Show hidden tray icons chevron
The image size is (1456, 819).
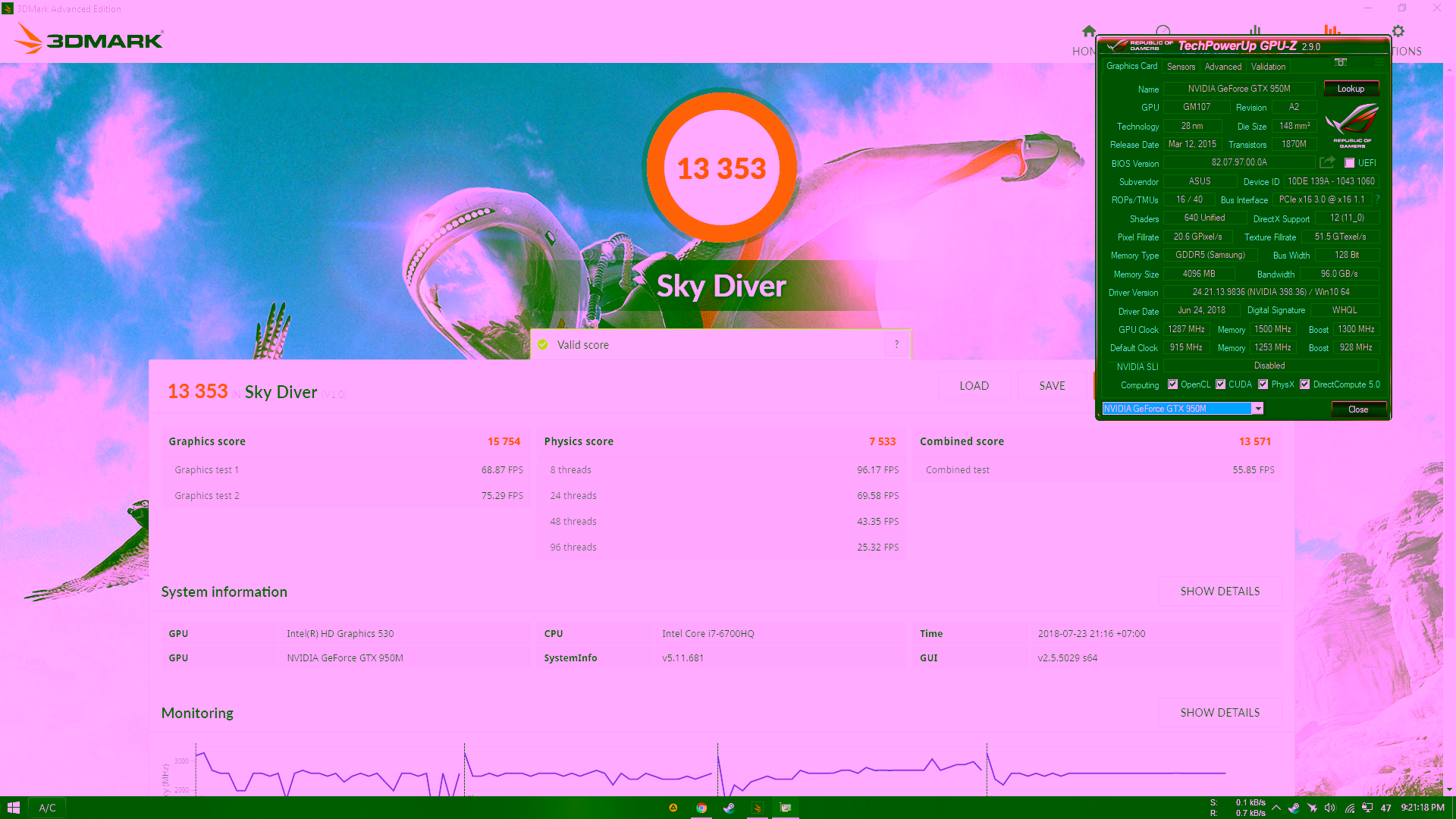click(x=1276, y=808)
